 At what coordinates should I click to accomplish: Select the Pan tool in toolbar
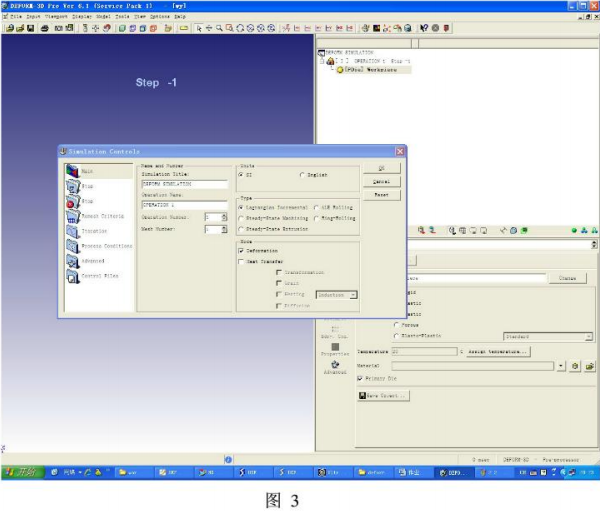click(x=209, y=28)
